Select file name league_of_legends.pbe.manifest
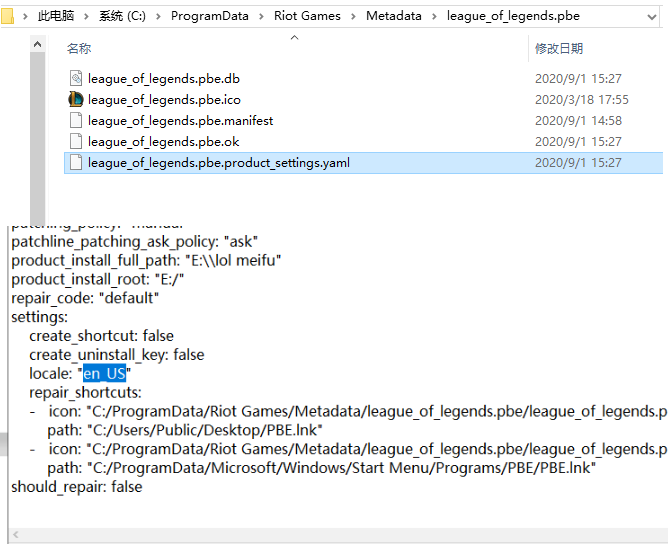668x544 pixels. pyautogui.click(x=180, y=121)
